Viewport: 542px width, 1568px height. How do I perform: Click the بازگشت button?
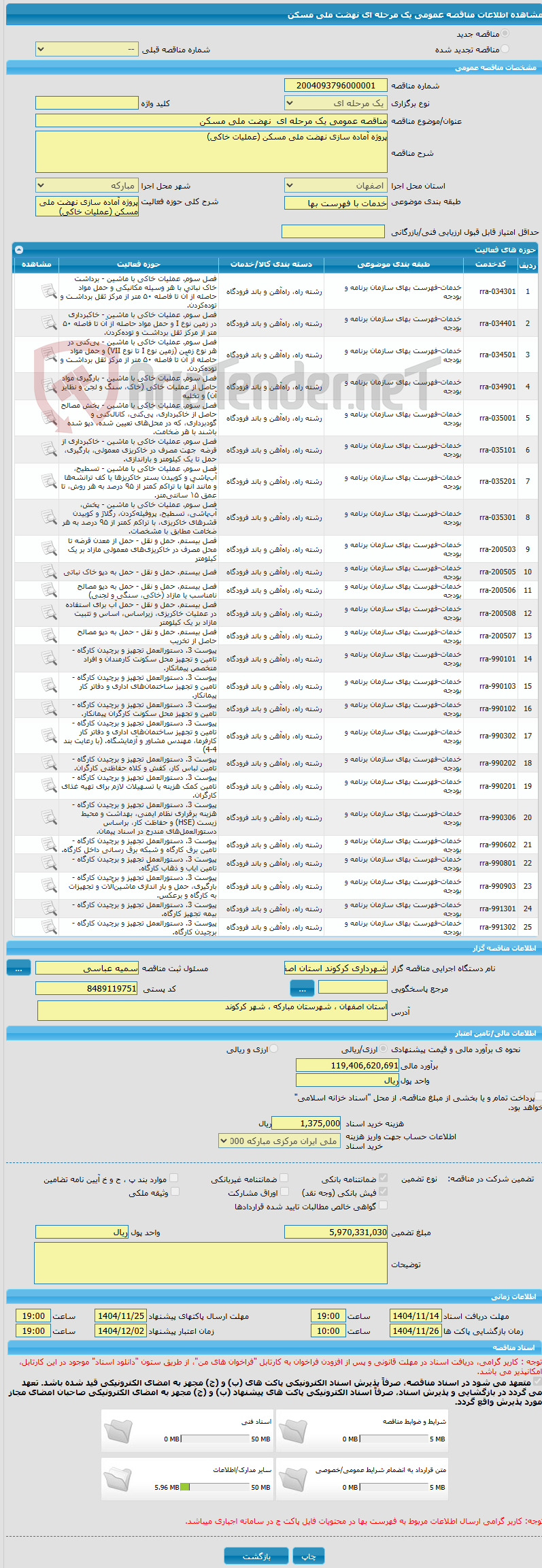[x=256, y=1556]
